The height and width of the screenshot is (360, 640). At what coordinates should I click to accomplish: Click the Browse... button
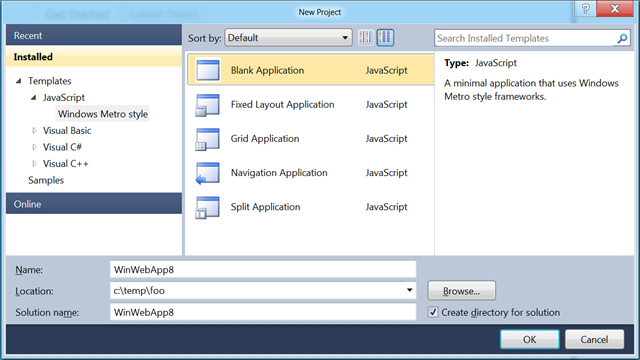point(462,291)
